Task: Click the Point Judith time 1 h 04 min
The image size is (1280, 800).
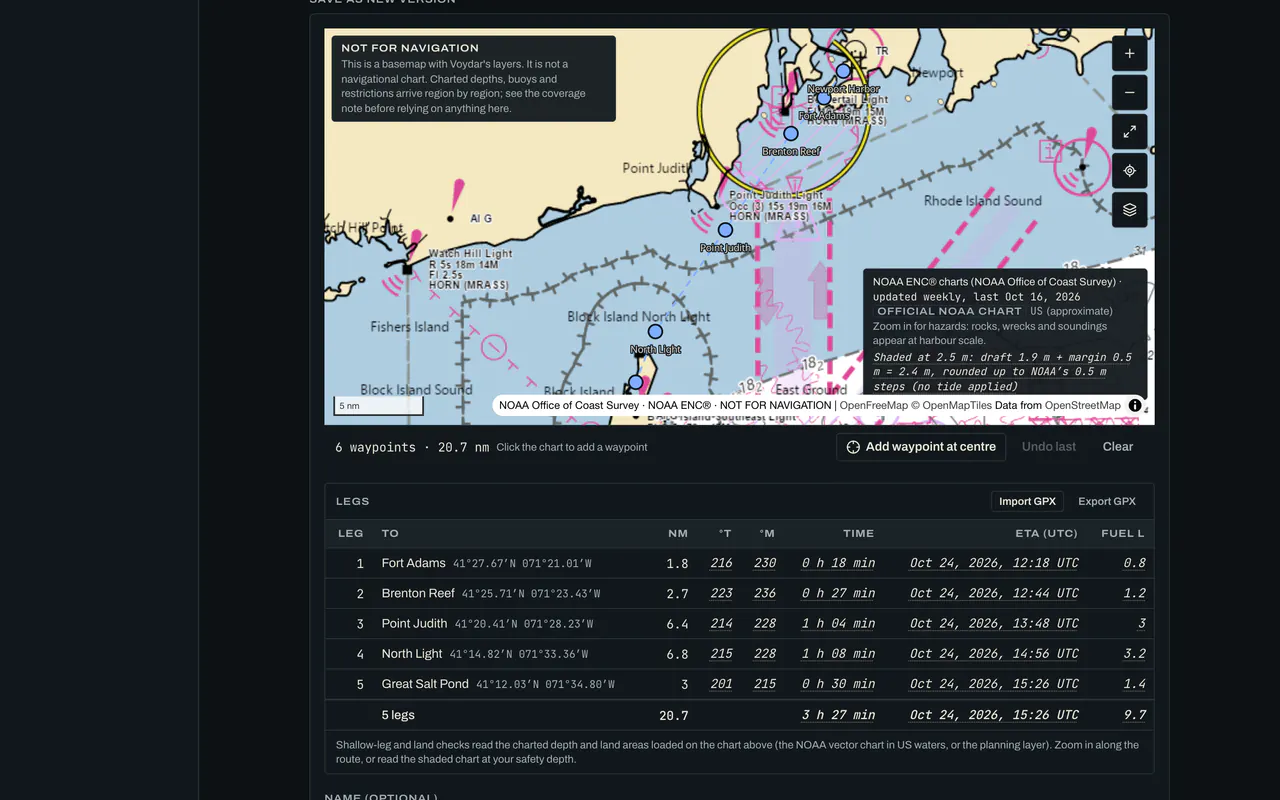Action: (838, 623)
